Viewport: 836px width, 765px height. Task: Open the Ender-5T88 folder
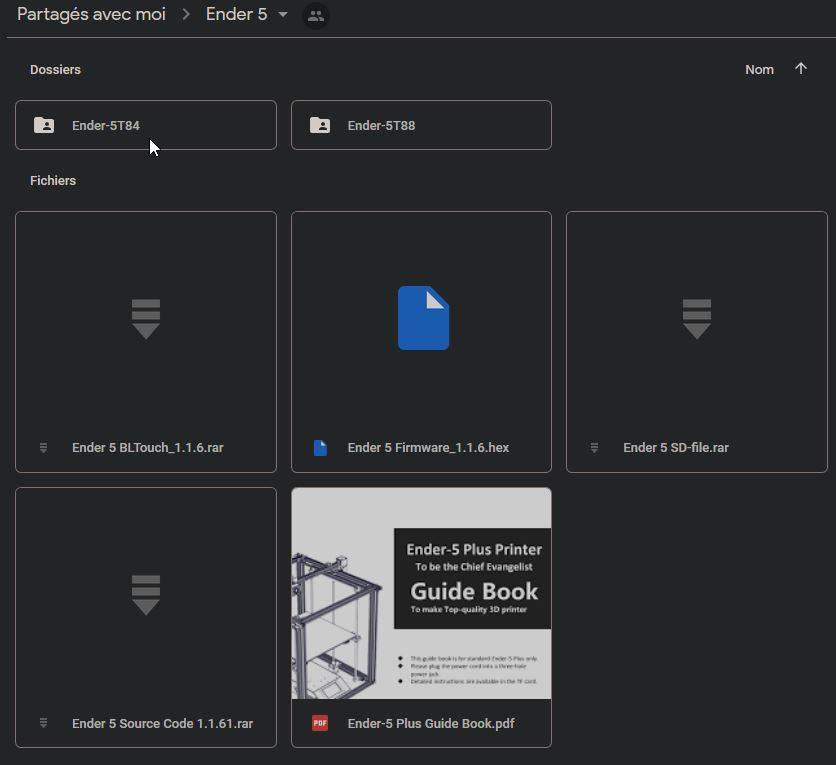pos(421,125)
